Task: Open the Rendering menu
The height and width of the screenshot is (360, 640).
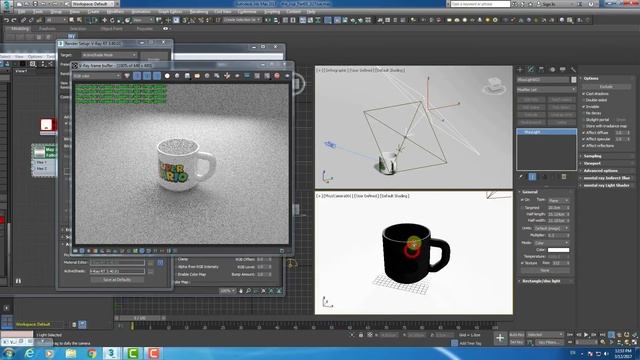Action: tap(199, 12)
